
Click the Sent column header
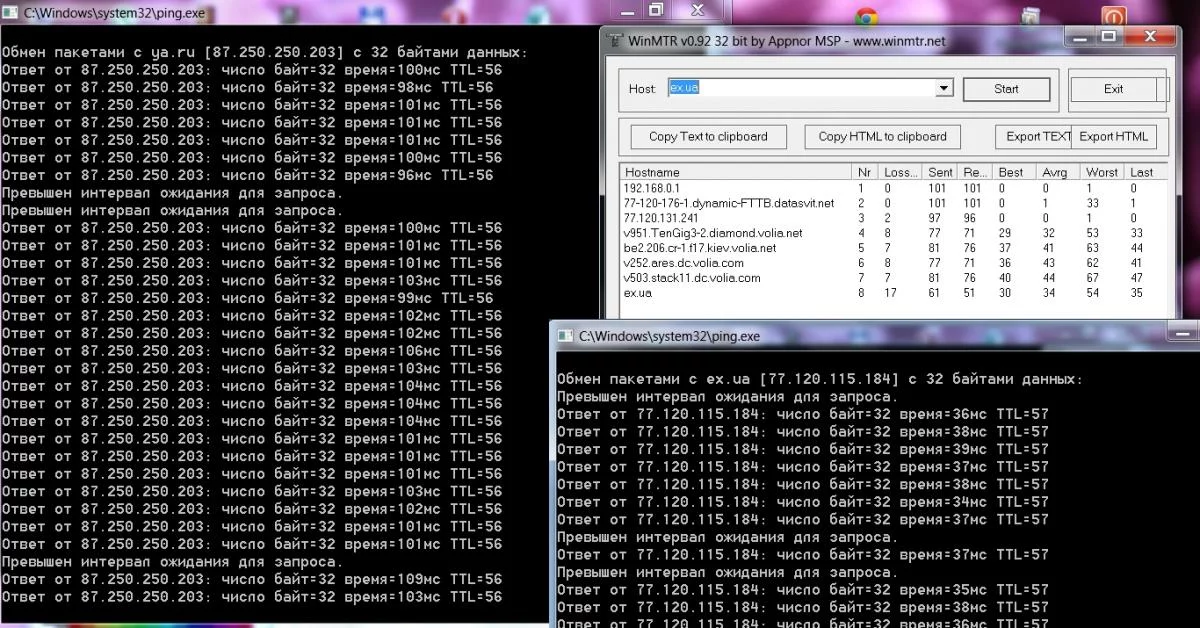click(940, 172)
